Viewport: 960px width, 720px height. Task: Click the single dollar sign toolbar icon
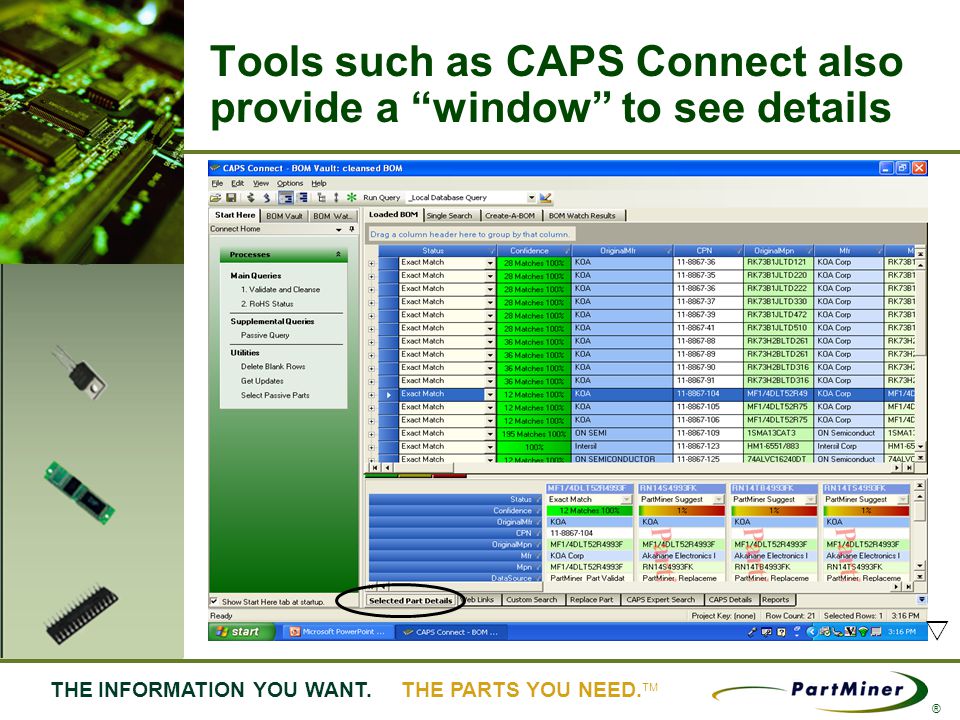pyautogui.click(x=266, y=198)
